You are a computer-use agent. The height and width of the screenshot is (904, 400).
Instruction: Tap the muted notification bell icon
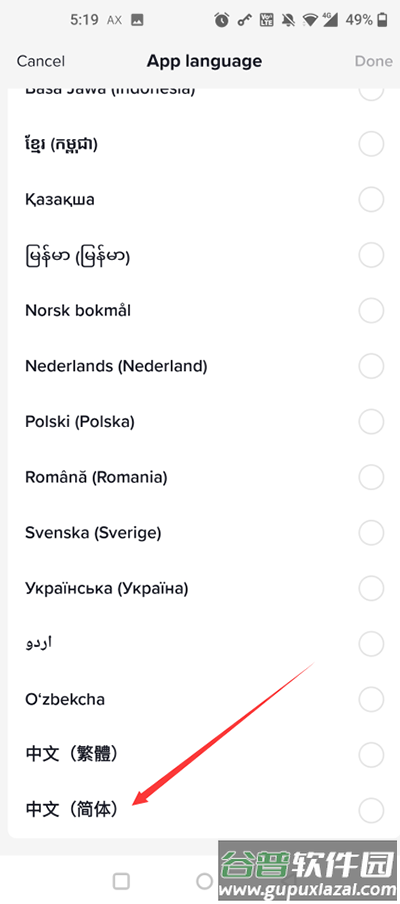(288, 20)
